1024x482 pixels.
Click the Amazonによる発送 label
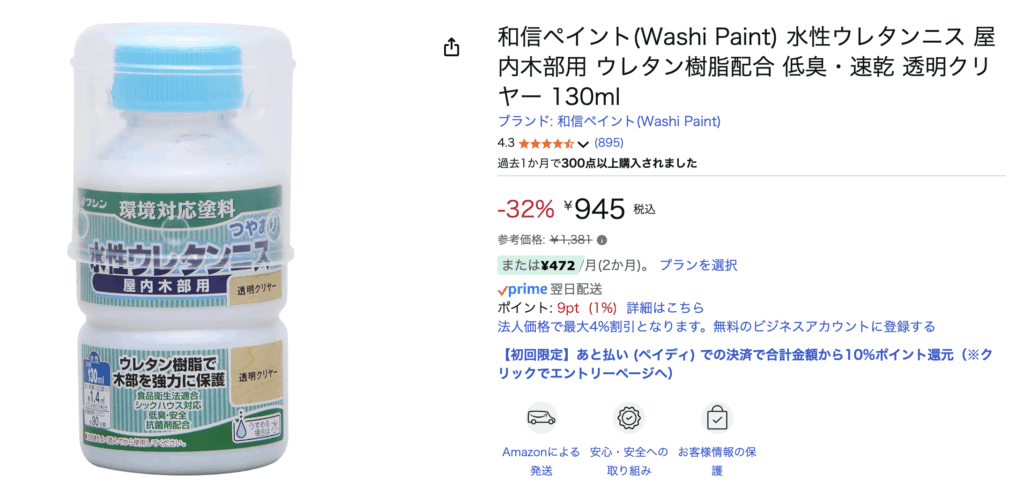(541, 461)
